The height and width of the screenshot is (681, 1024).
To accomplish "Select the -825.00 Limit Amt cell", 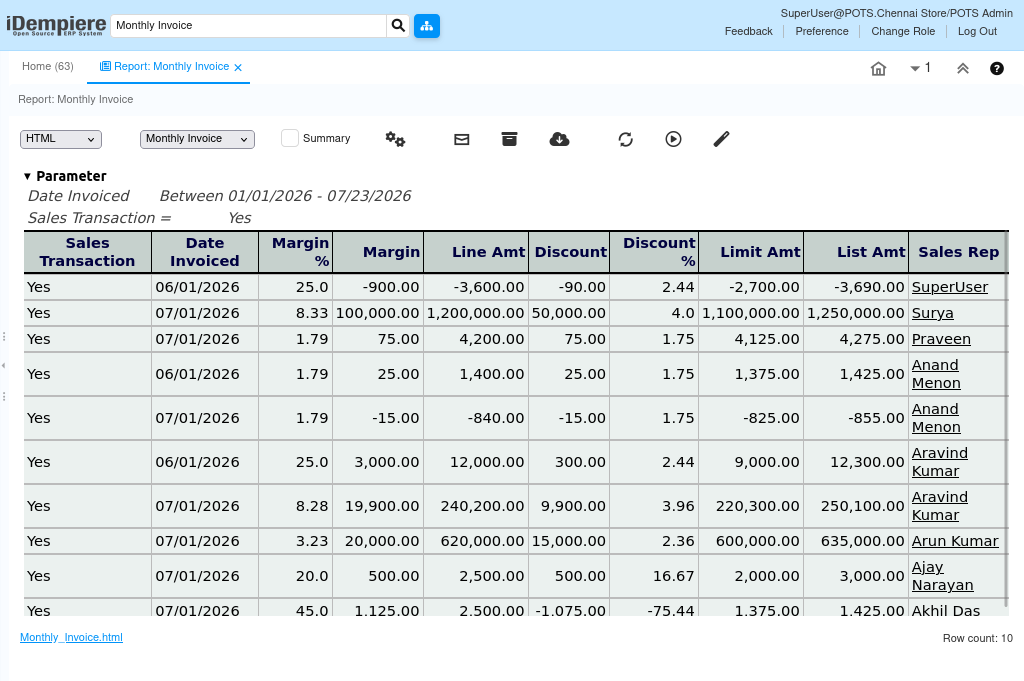I will [751, 418].
